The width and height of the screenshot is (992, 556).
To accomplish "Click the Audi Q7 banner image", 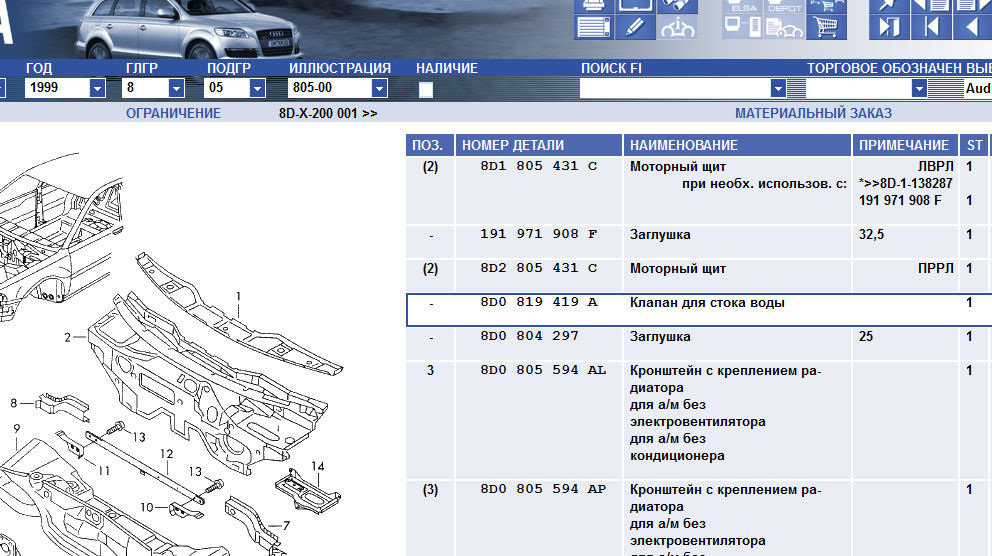I will (x=188, y=28).
